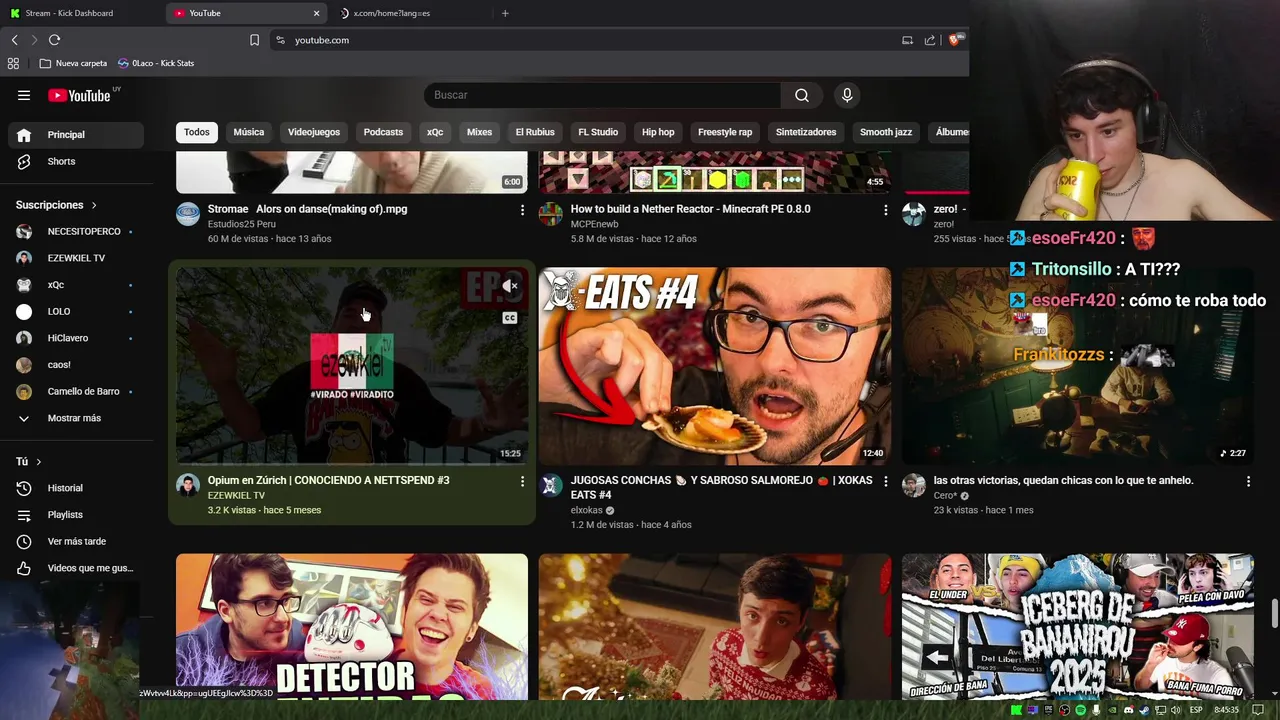This screenshot has width=1280, height=720.
Task: Open ICEBERG DE BANANIROU 2025 thumbnail
Action: [x=1078, y=627]
